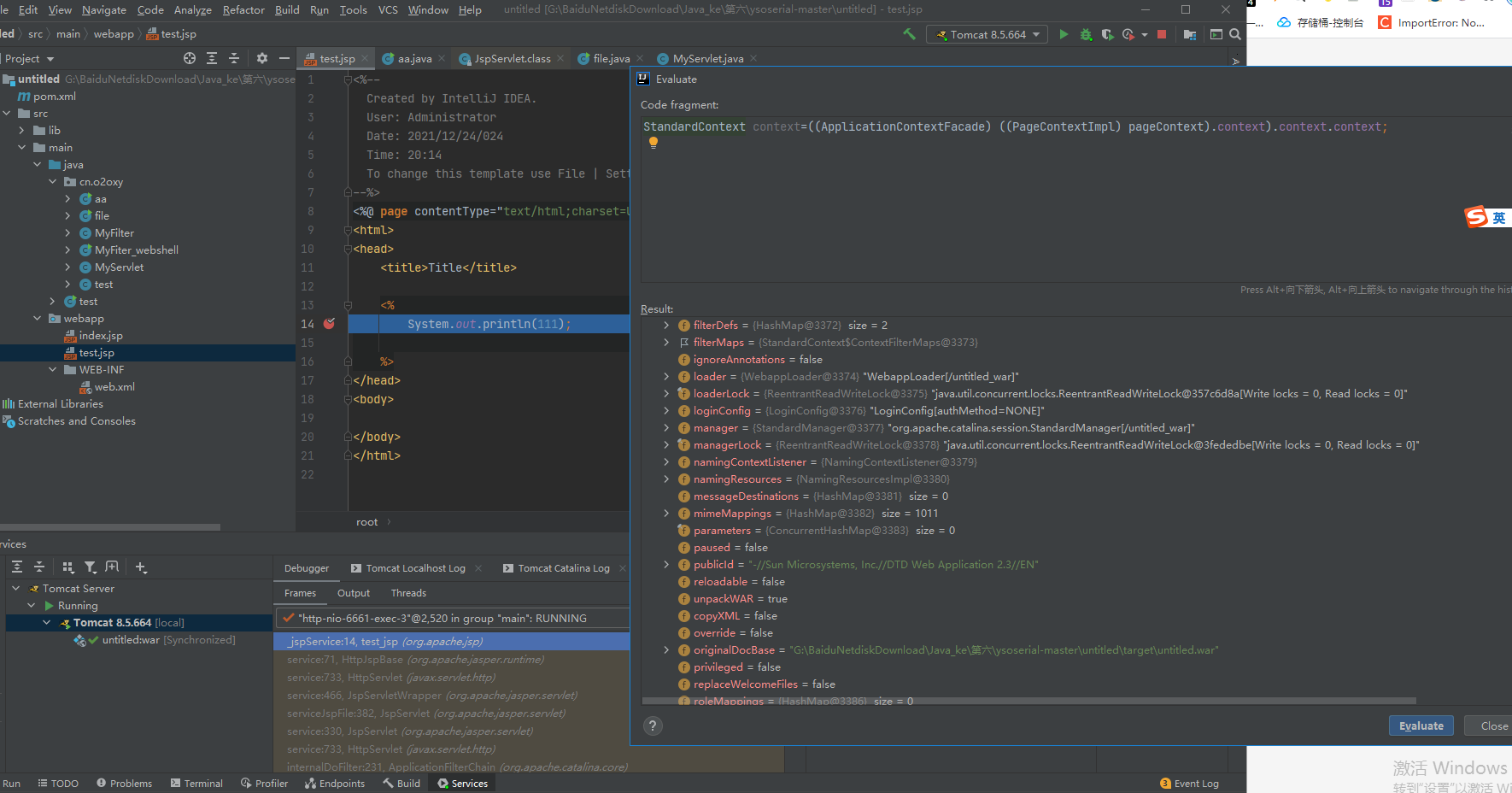Switch to MyServlet.java tab
Image resolution: width=1512 pixels, height=793 pixels.
tap(707, 58)
